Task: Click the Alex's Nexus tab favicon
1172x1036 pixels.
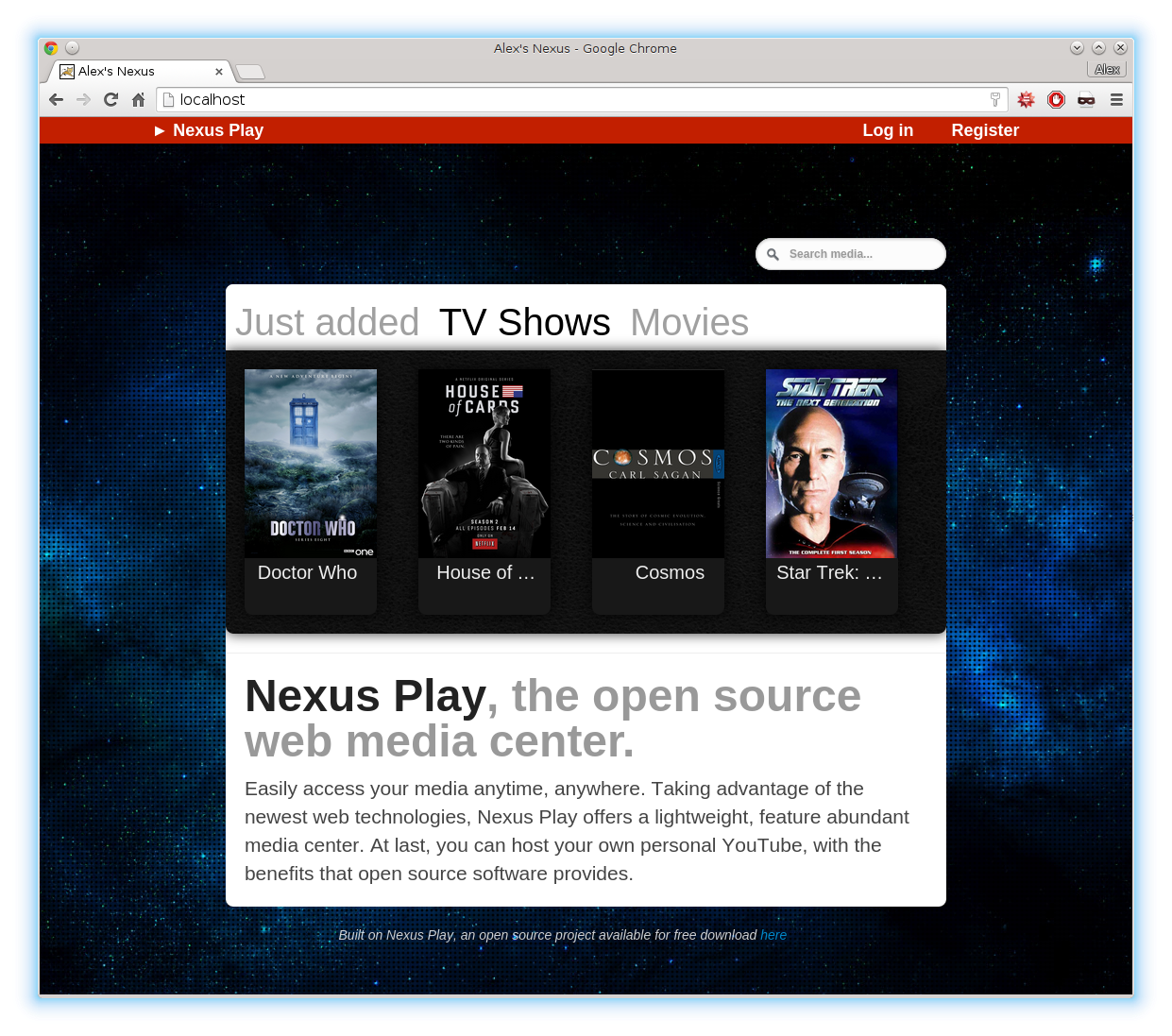Action: click(x=67, y=72)
